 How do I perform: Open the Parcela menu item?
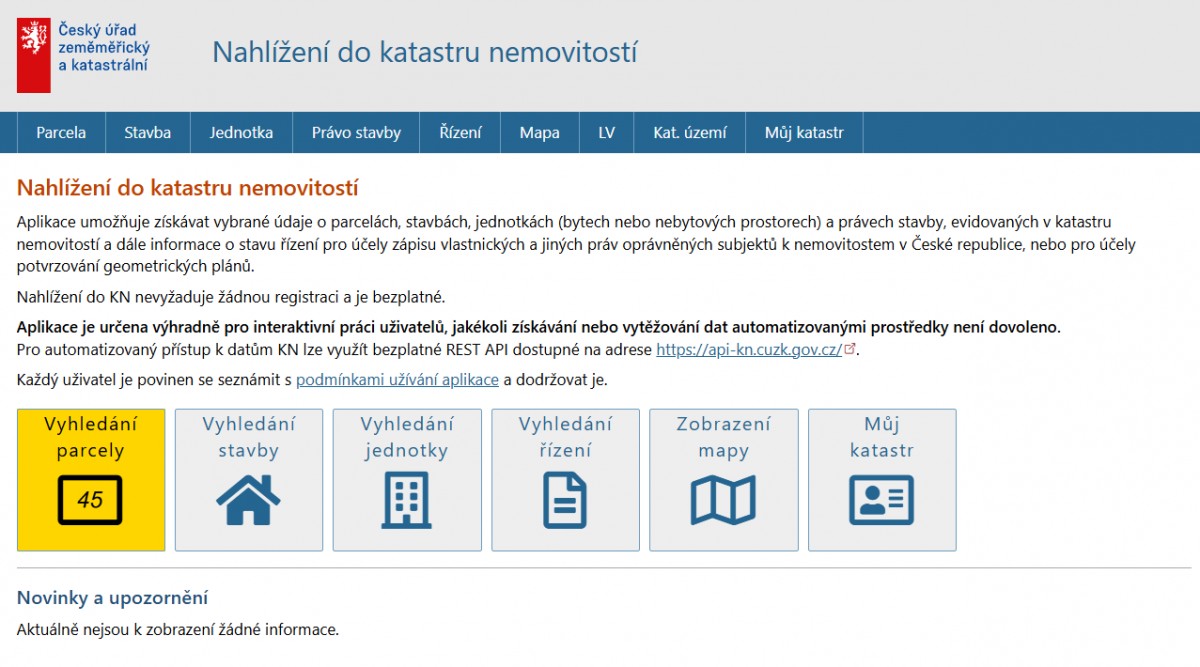point(61,132)
